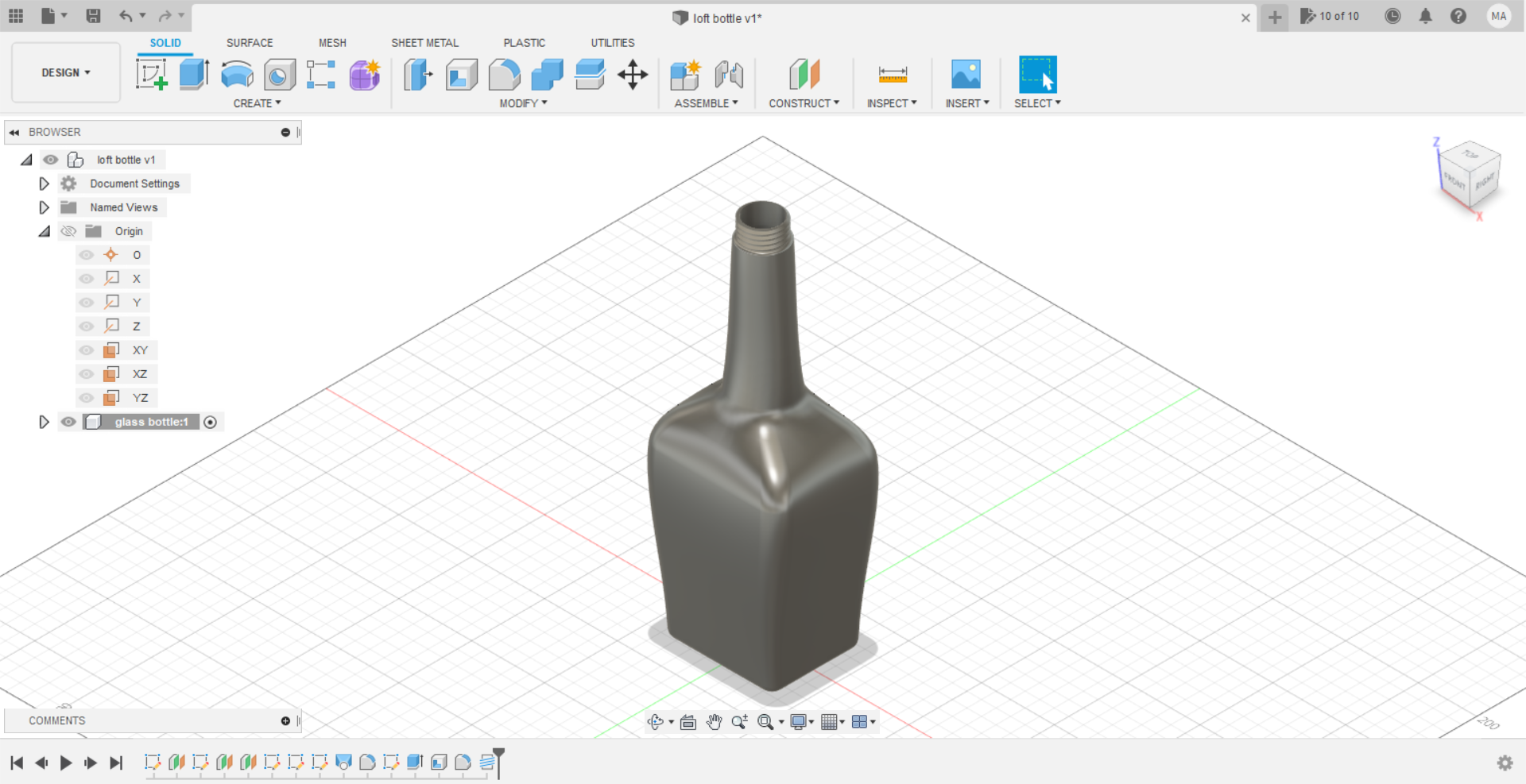This screenshot has width=1526, height=784.
Task: Select the Press Pull tool
Action: [418, 75]
